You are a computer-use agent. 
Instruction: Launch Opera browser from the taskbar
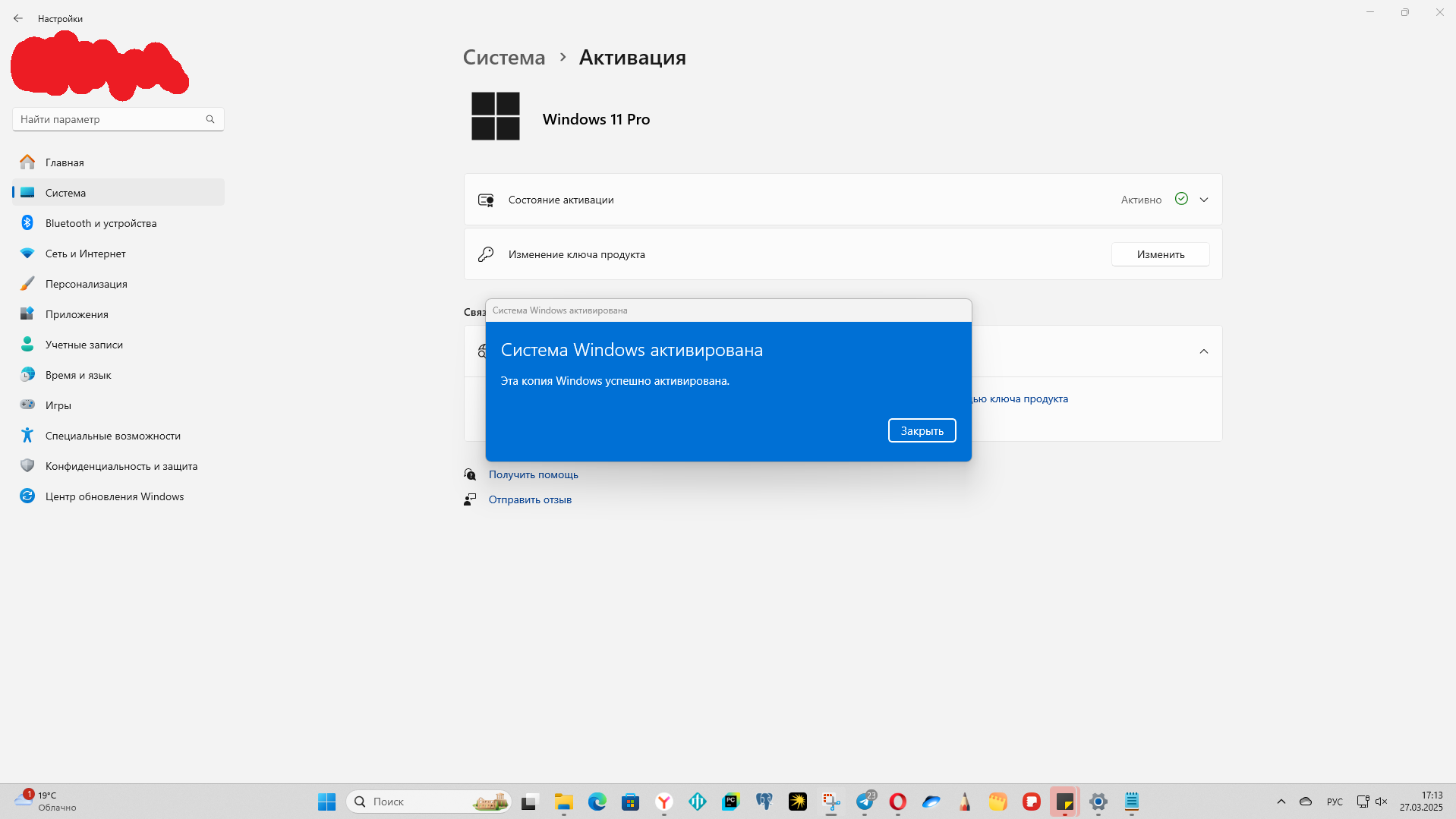pyautogui.click(x=898, y=802)
